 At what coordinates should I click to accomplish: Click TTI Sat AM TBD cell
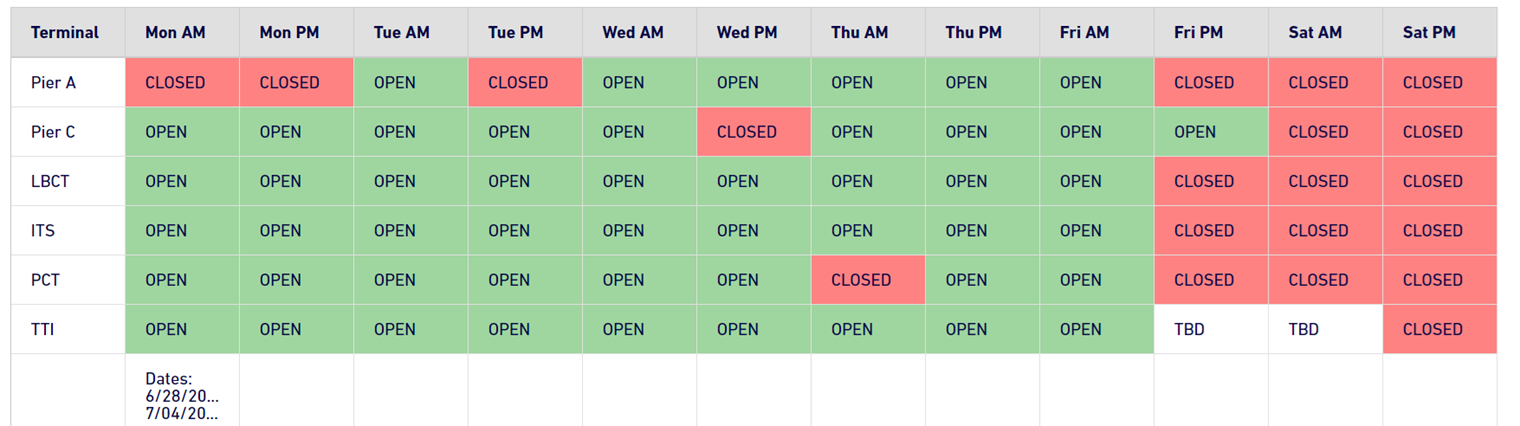[x=1325, y=329]
